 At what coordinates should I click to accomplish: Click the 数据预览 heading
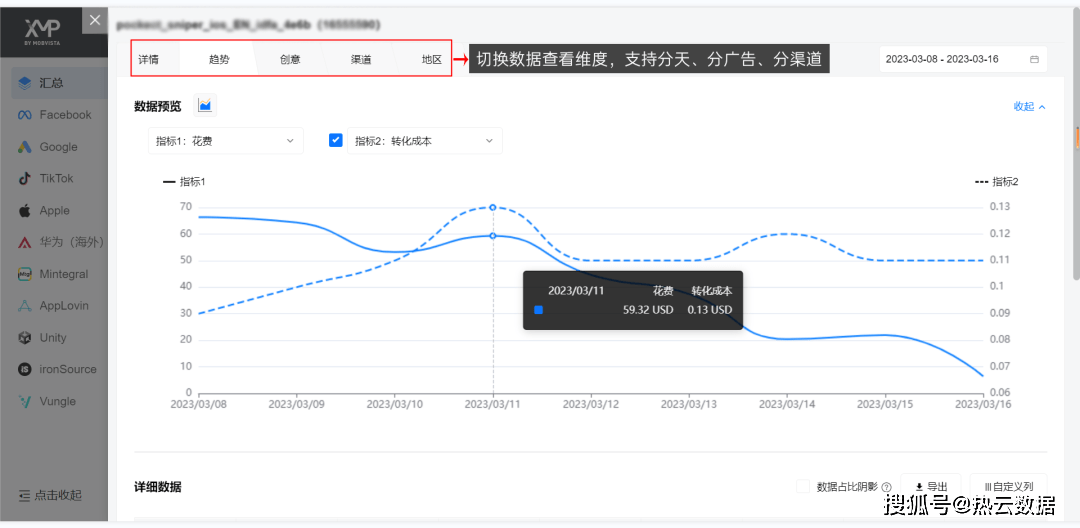[x=158, y=106]
